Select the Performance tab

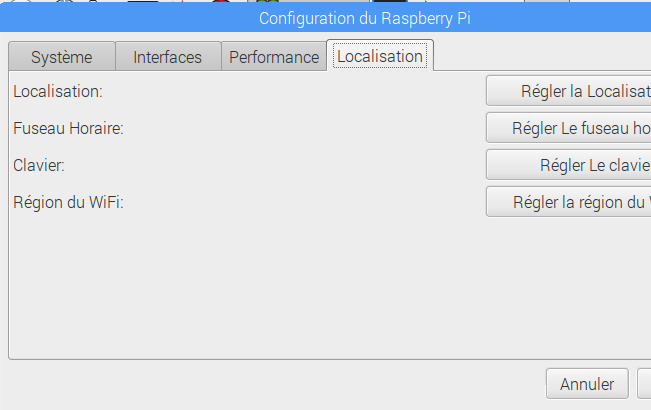[x=274, y=57]
